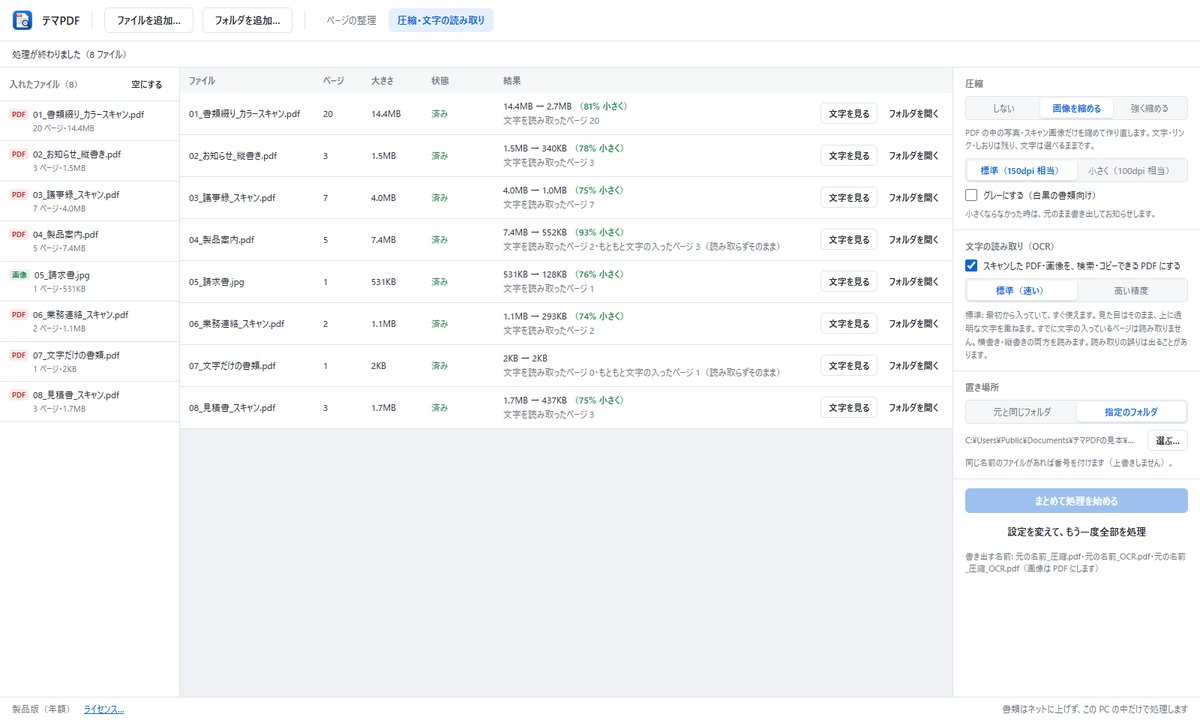Choose 標準（150dpi 相当）resolution
This screenshot has width=1200, height=720.
(1021, 170)
